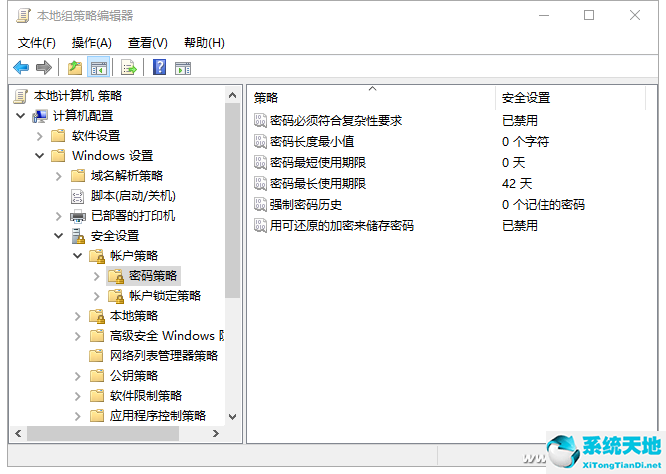Click the tree horizontal scroll right arrow
This screenshot has width=666, height=474.
(216, 434)
